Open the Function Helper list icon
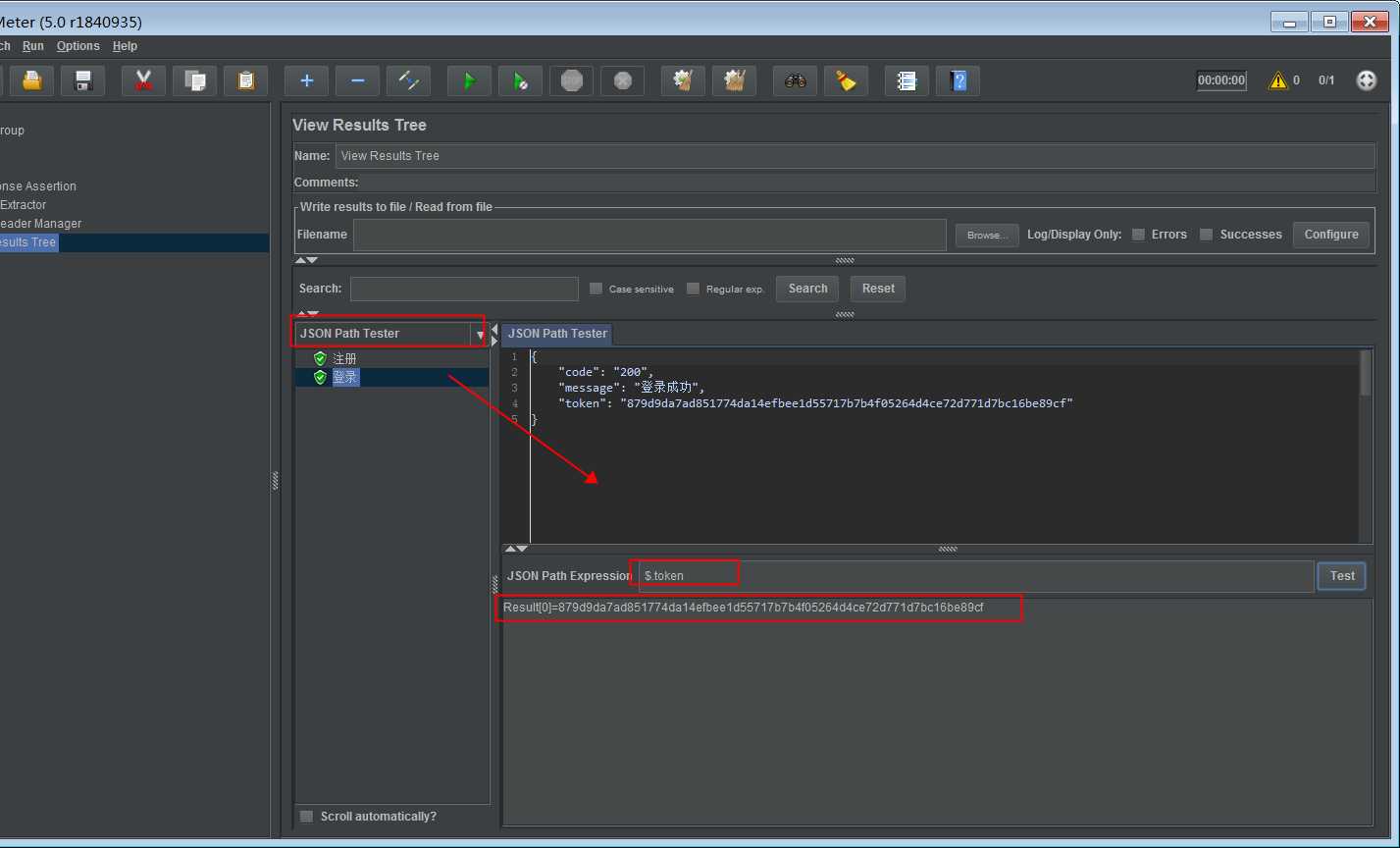Image resolution: width=1400 pixels, height=848 pixels. [x=907, y=80]
